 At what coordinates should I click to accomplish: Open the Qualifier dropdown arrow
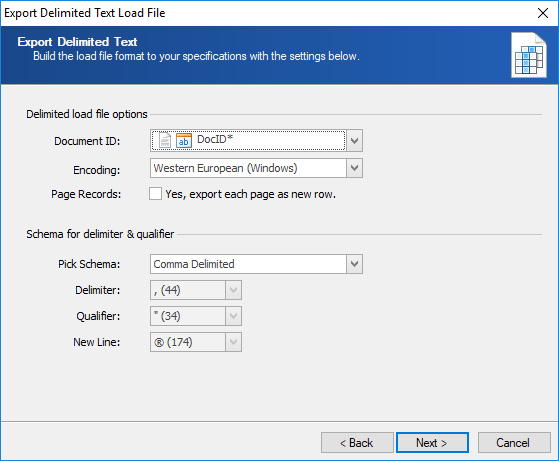[x=234, y=316]
